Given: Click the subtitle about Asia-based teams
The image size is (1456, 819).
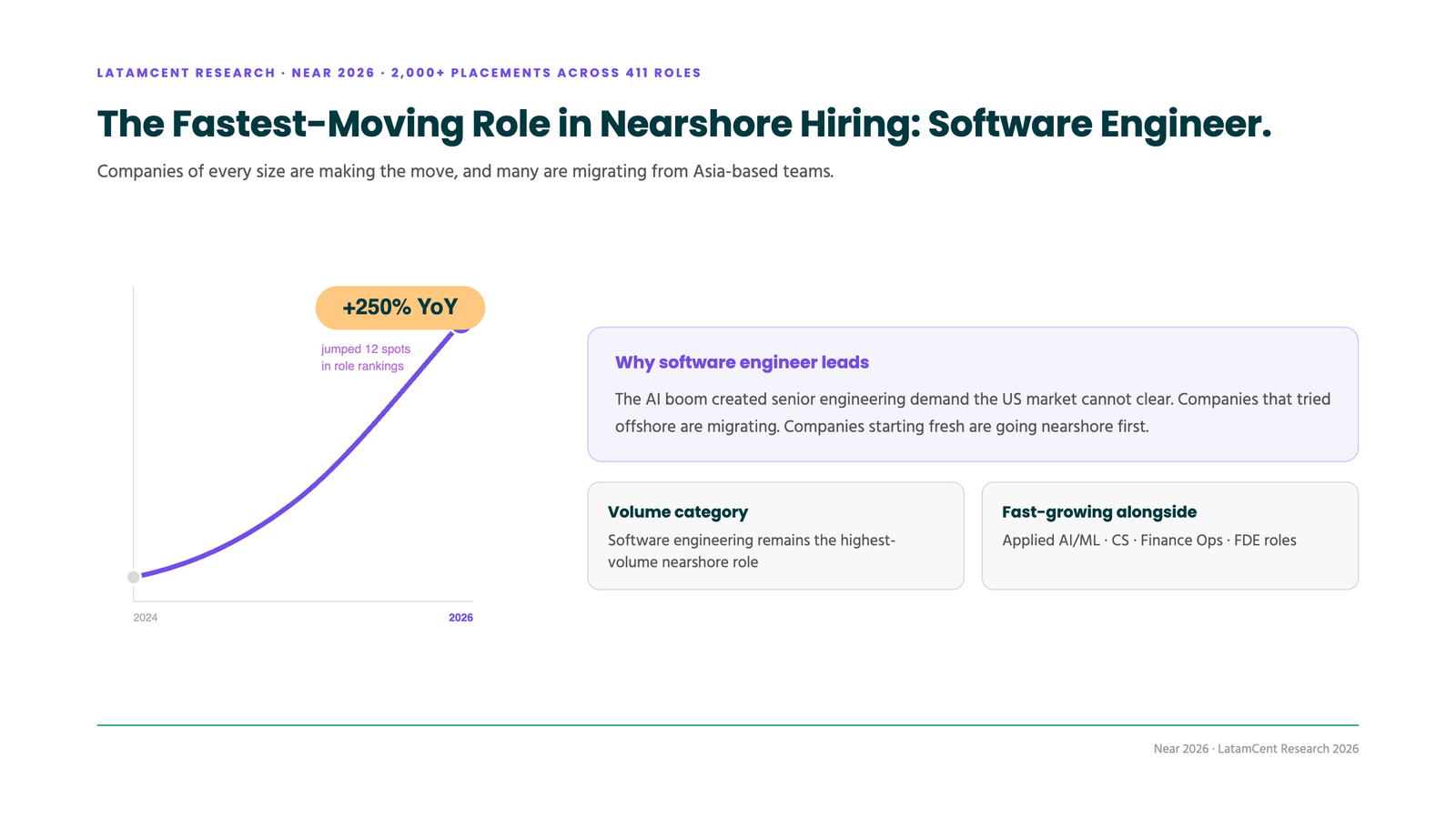Looking at the screenshot, I should [x=465, y=171].
